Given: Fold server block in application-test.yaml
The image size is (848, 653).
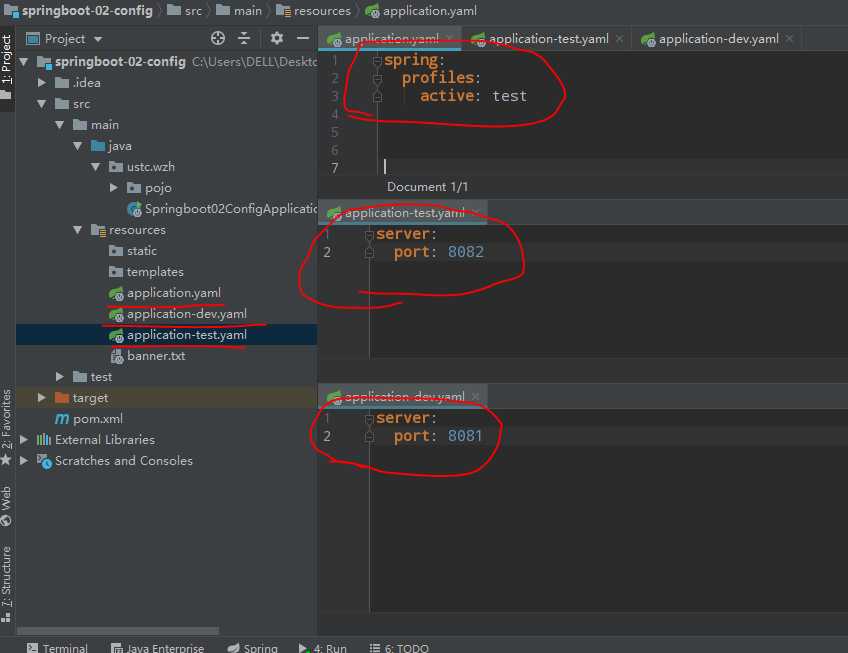Looking at the screenshot, I should click(x=369, y=235).
